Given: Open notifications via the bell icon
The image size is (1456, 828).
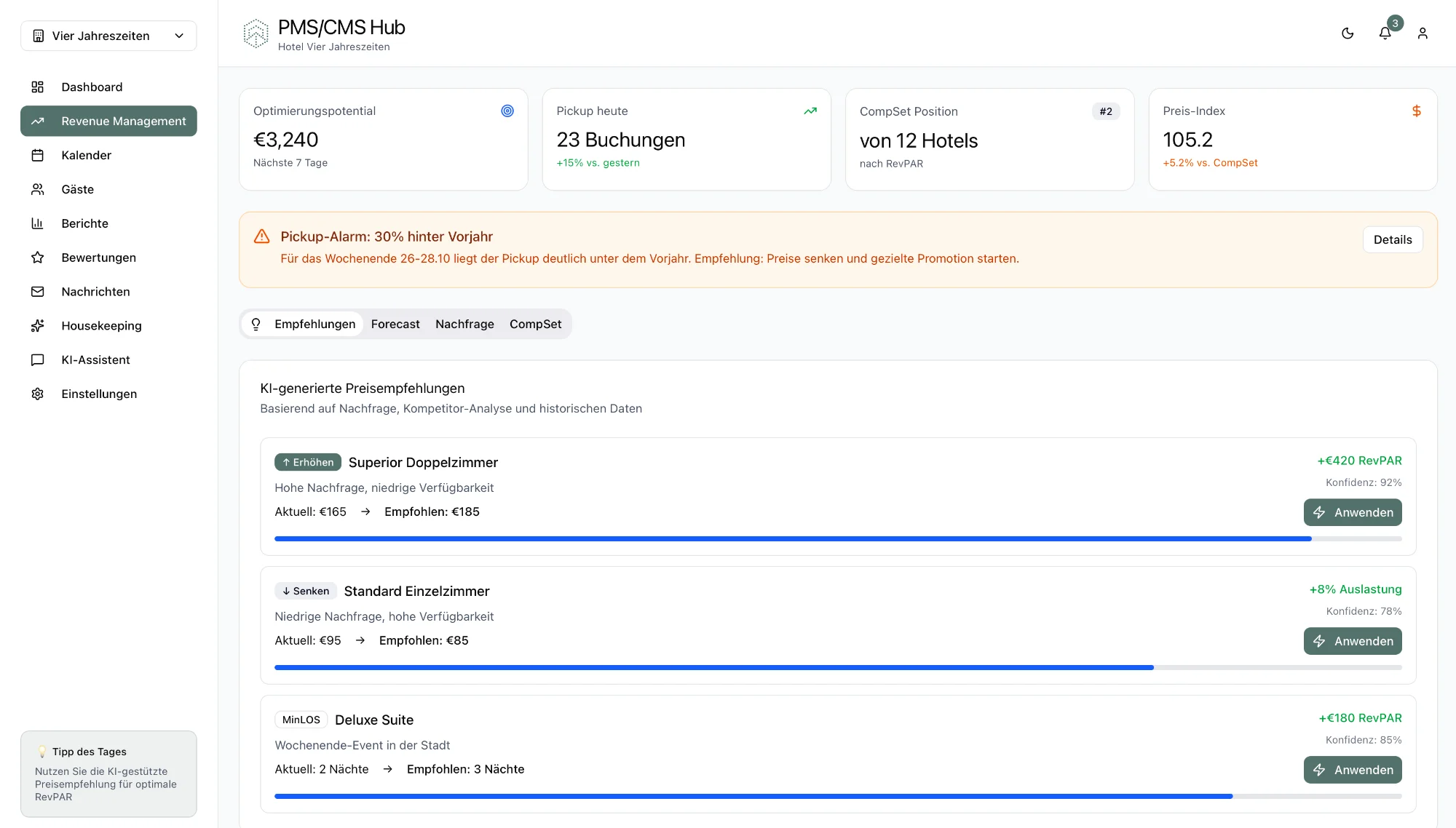Looking at the screenshot, I should [1385, 33].
